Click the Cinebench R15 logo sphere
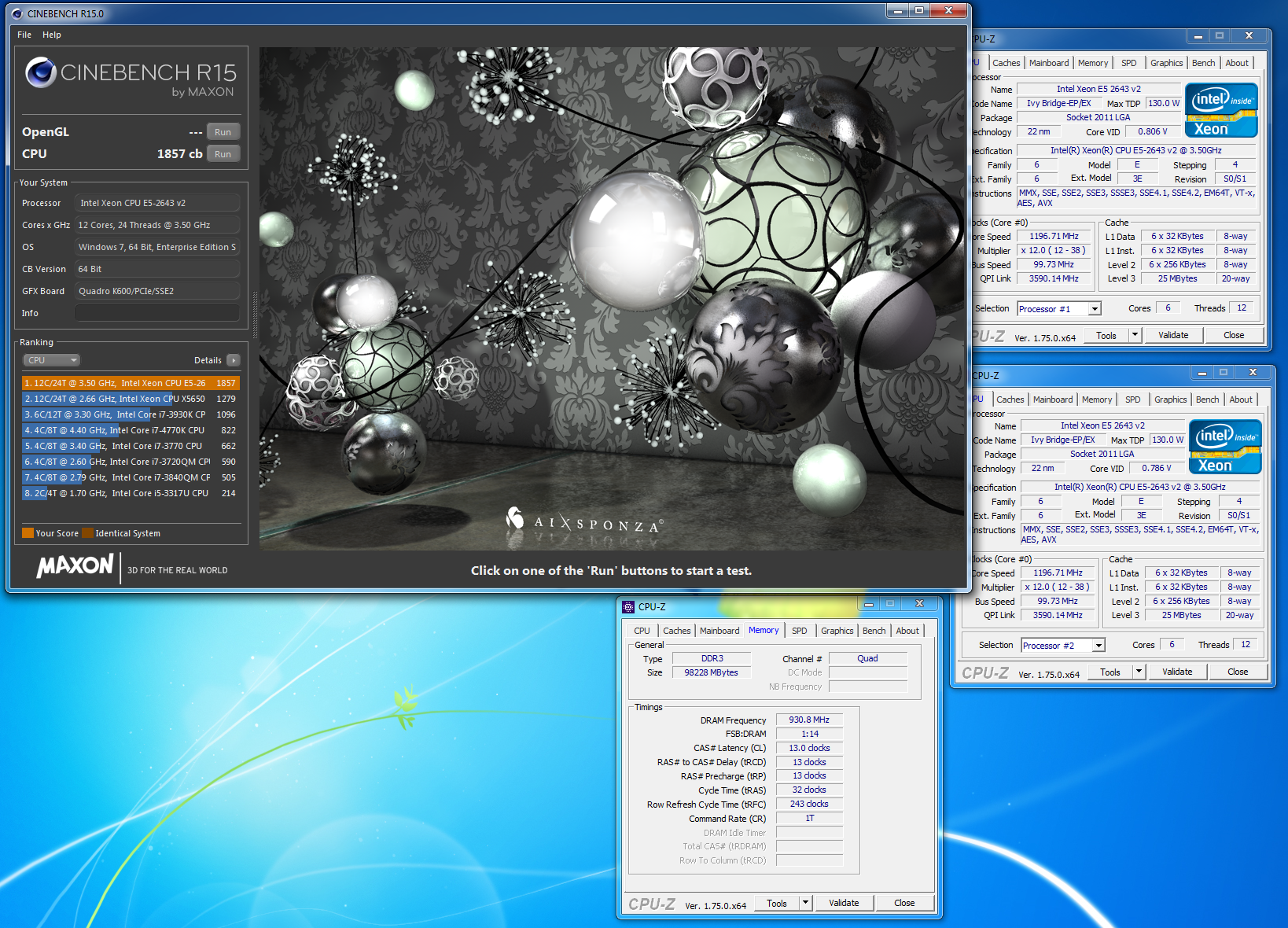The height and width of the screenshot is (928, 1288). pyautogui.click(x=40, y=72)
